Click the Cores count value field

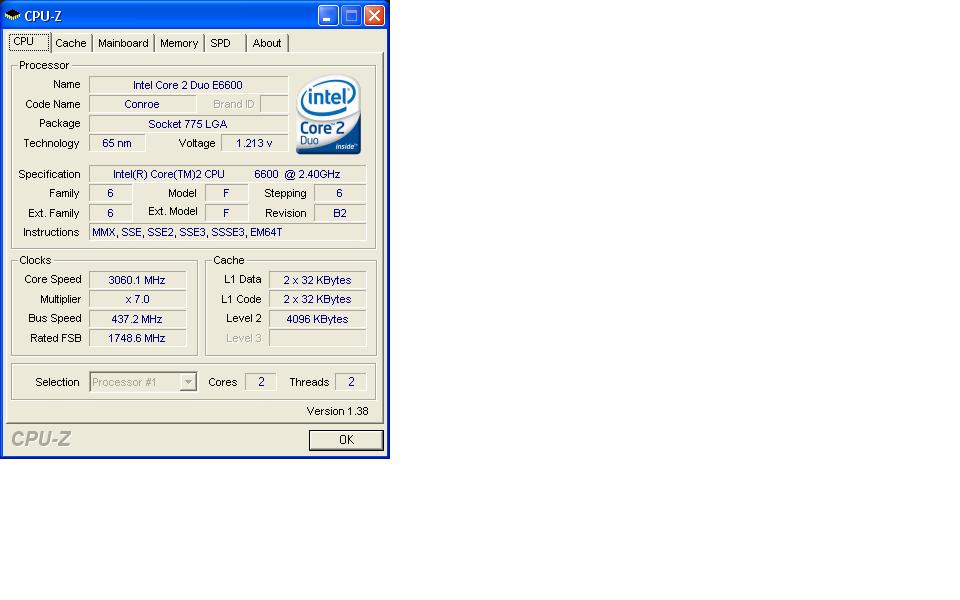tap(261, 382)
